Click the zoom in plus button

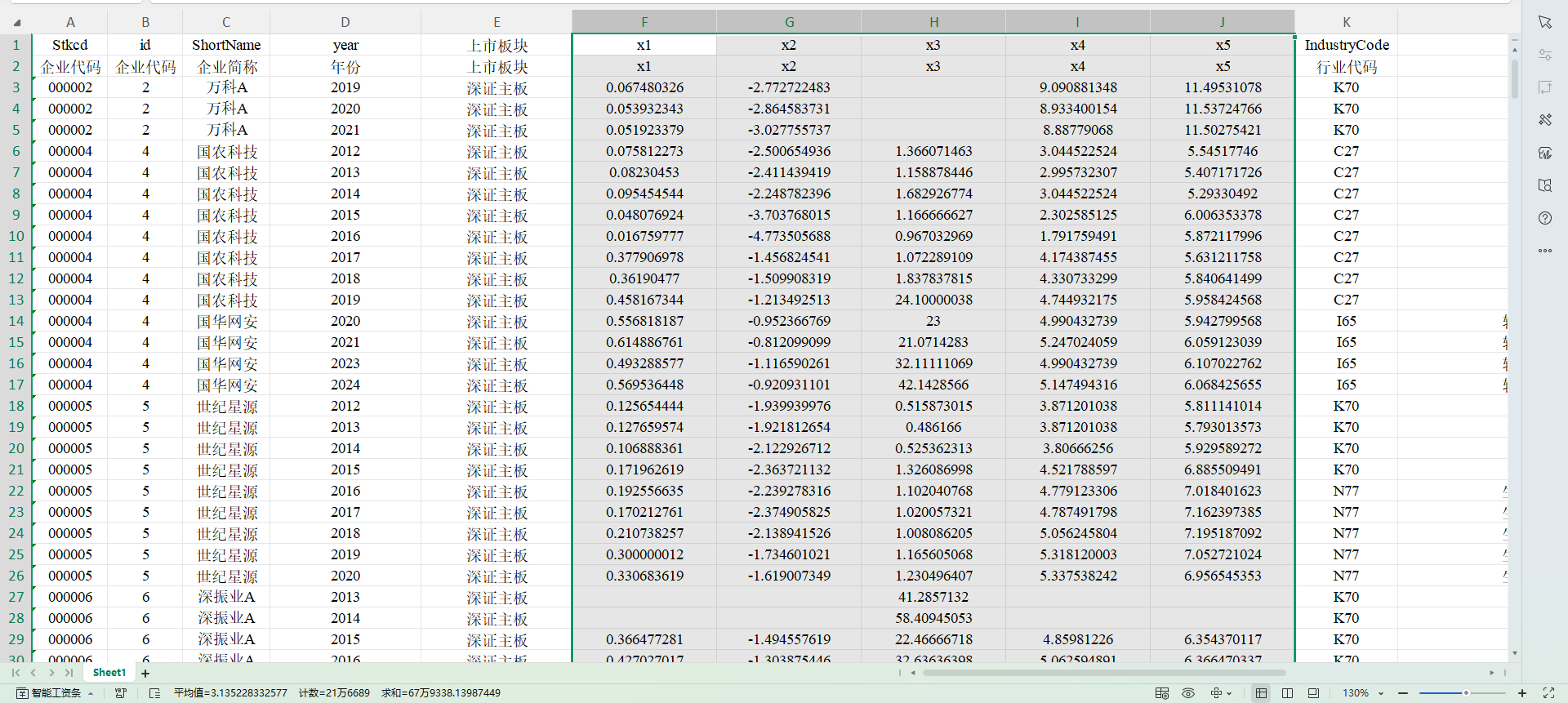point(1521,693)
